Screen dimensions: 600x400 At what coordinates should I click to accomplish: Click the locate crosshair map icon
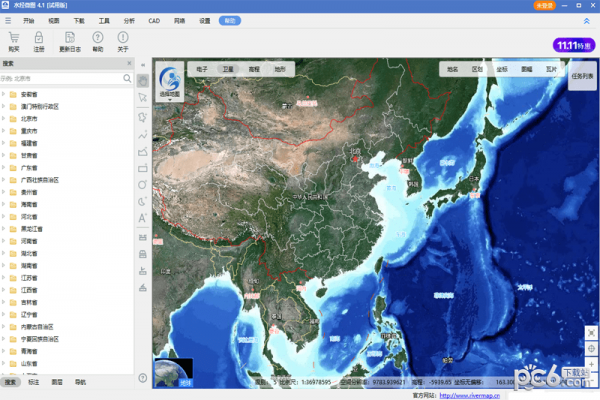click(592, 349)
